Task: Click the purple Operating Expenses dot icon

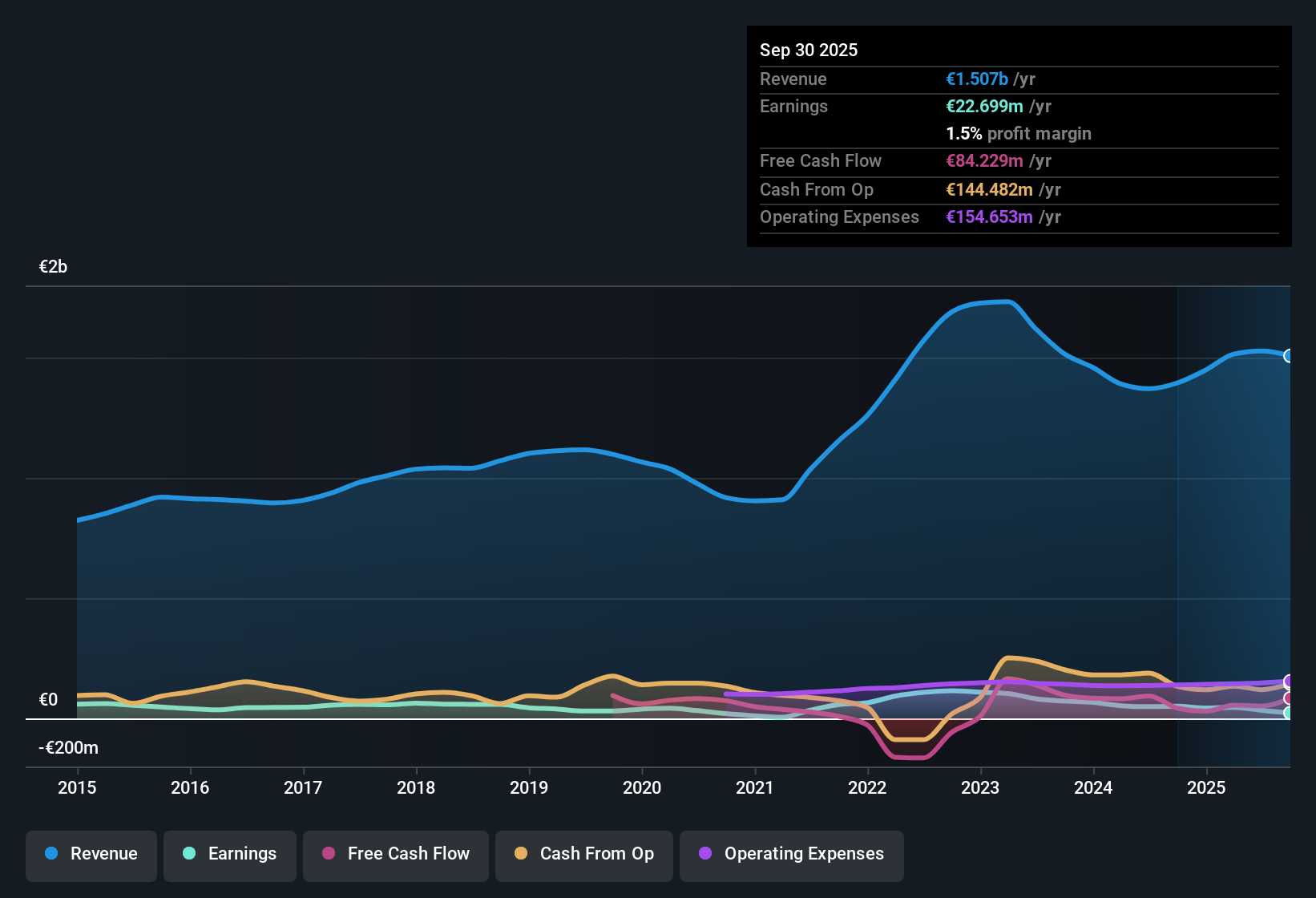Action: tap(704, 854)
